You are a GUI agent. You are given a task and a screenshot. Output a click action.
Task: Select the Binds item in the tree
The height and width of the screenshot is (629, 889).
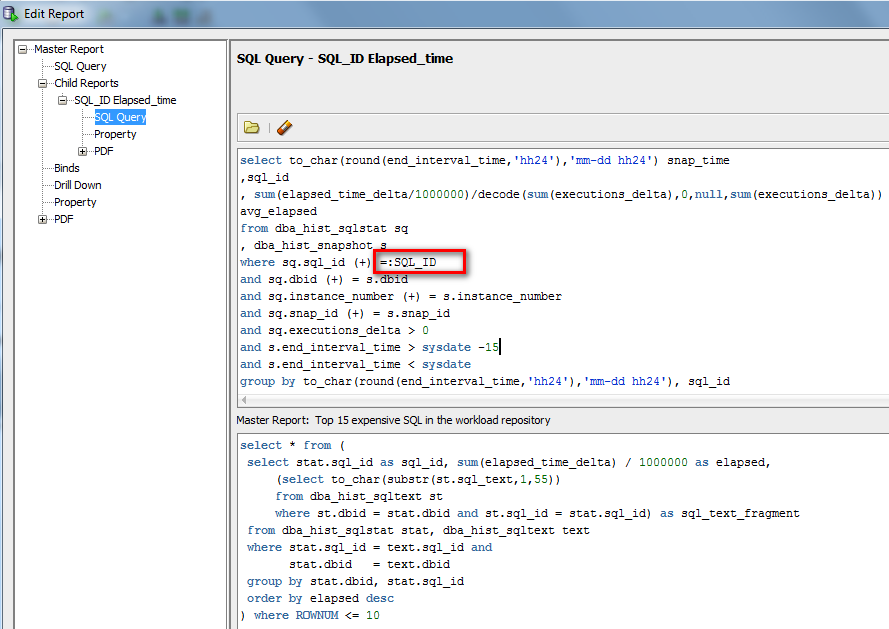click(66, 167)
